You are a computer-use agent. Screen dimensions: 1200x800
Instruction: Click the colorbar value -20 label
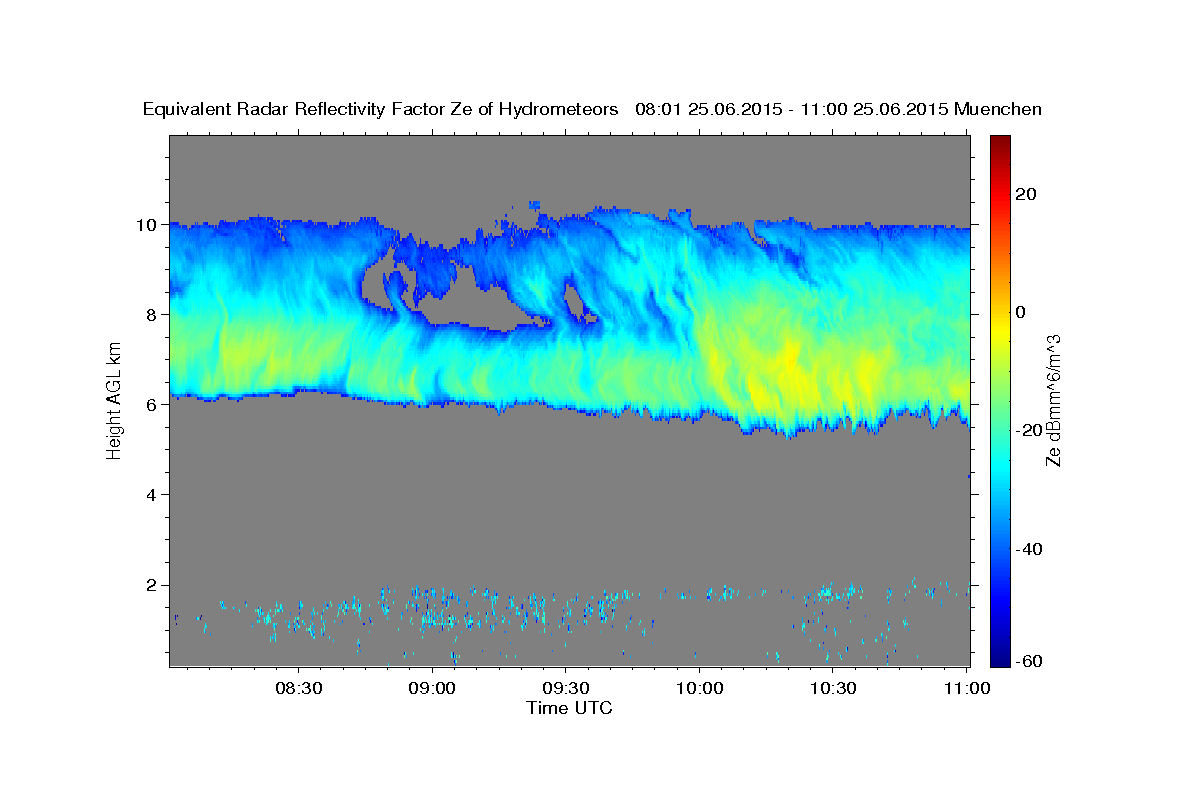[1029, 430]
